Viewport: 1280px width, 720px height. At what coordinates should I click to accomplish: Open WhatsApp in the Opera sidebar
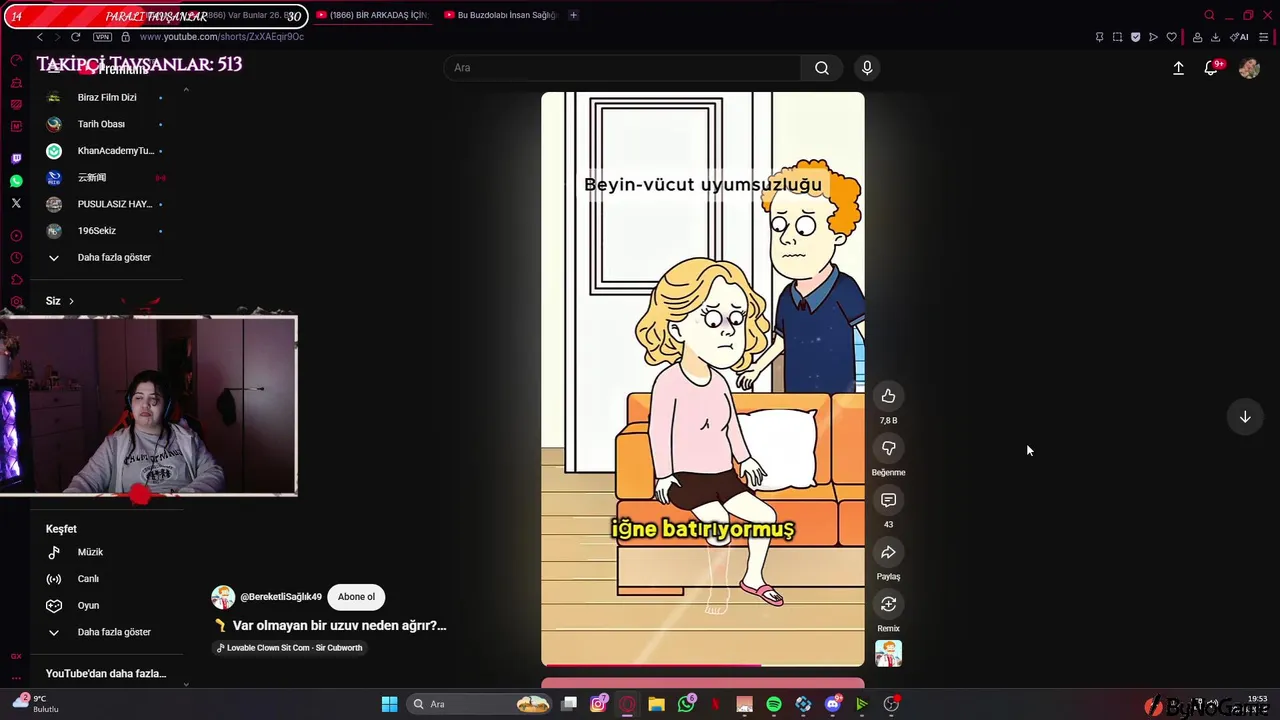tap(16, 181)
